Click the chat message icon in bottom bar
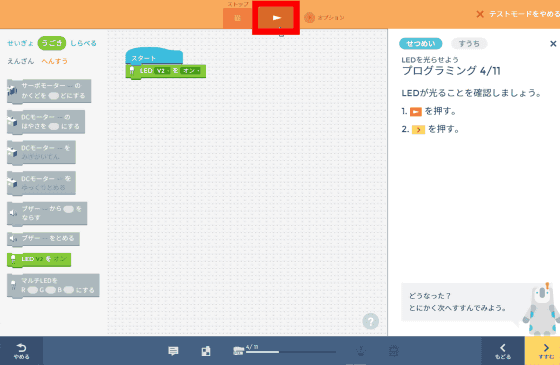560x365 pixels. pyautogui.click(x=173, y=351)
